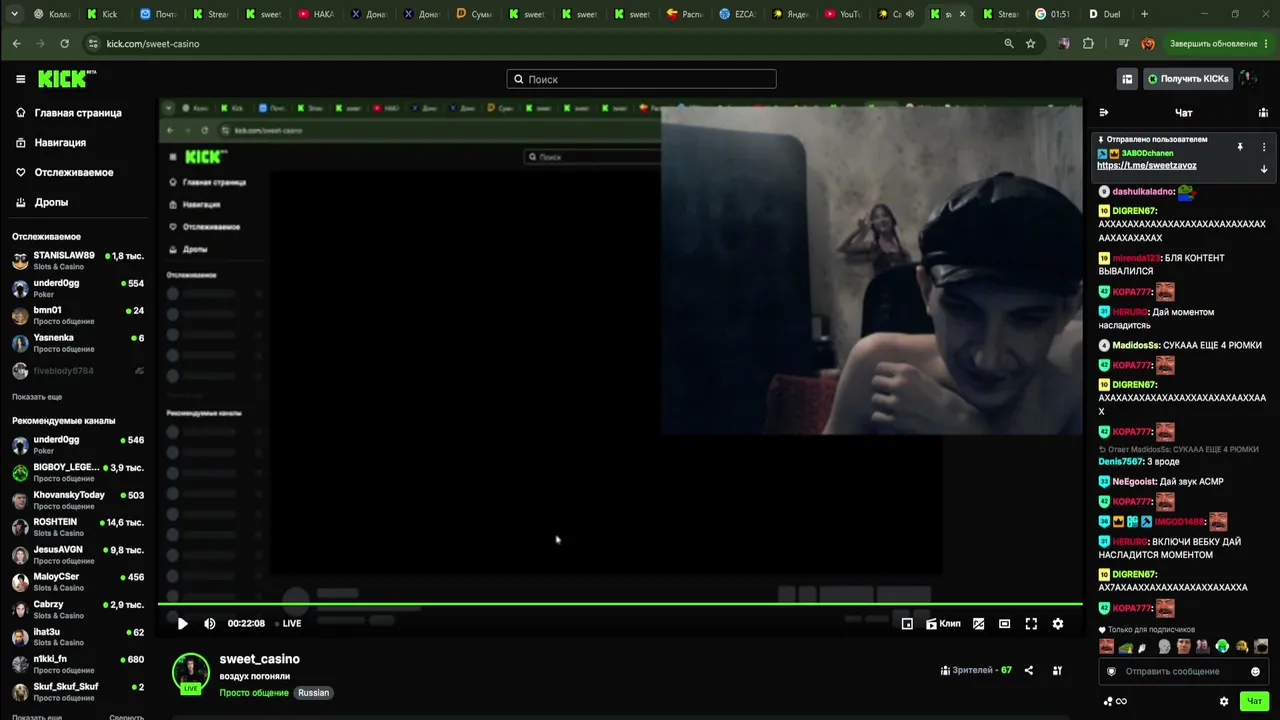The width and height of the screenshot is (1280, 720).
Task: Click the Kick search field
Action: click(641, 79)
